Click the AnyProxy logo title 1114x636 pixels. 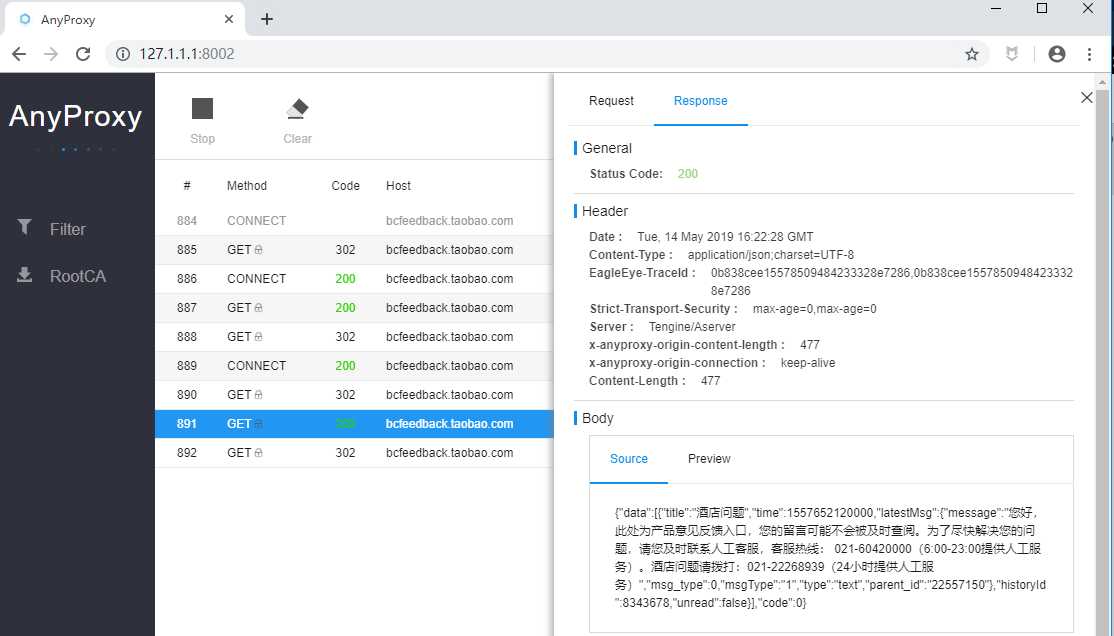pyautogui.click(x=75, y=116)
